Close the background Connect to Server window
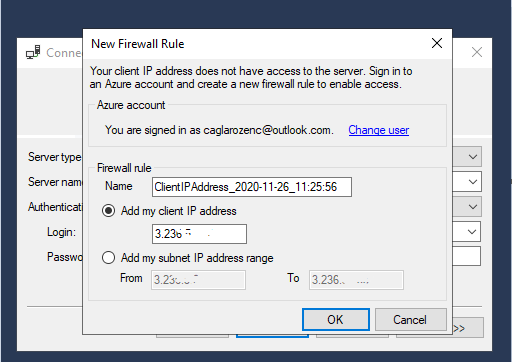The width and height of the screenshot is (512, 362). pyautogui.click(x=477, y=52)
